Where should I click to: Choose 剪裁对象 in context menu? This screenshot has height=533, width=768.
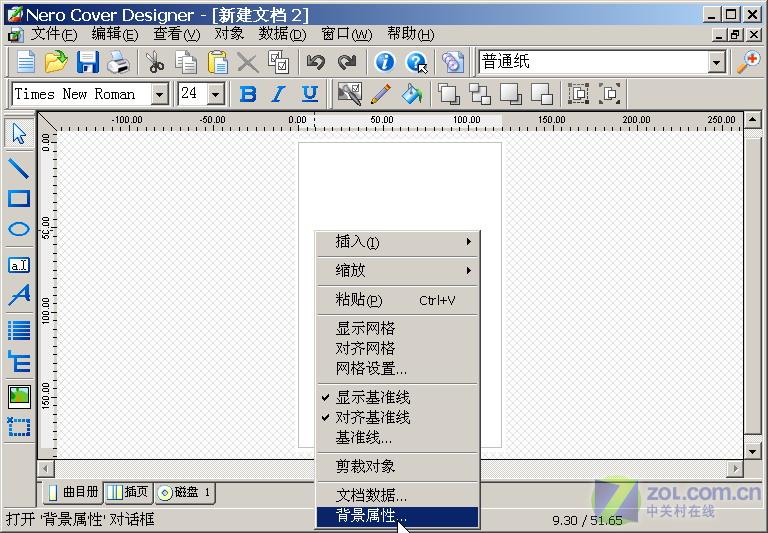click(398, 466)
